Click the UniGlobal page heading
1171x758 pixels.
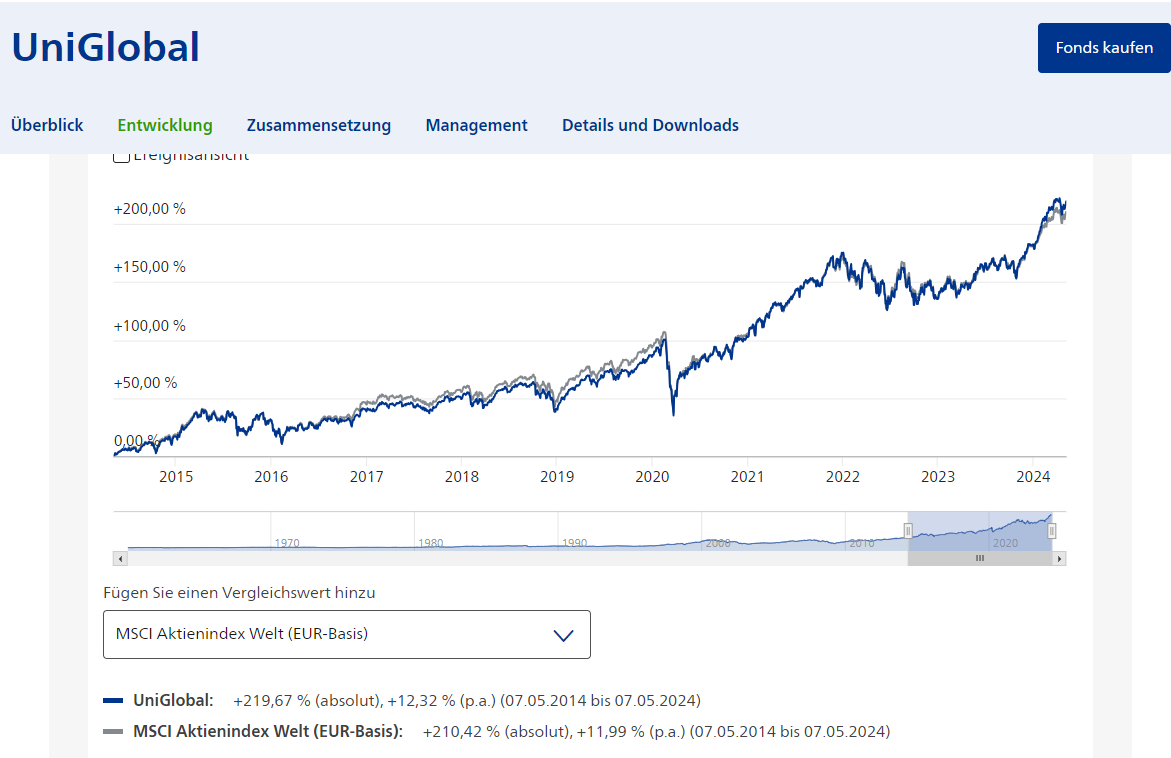tap(106, 47)
